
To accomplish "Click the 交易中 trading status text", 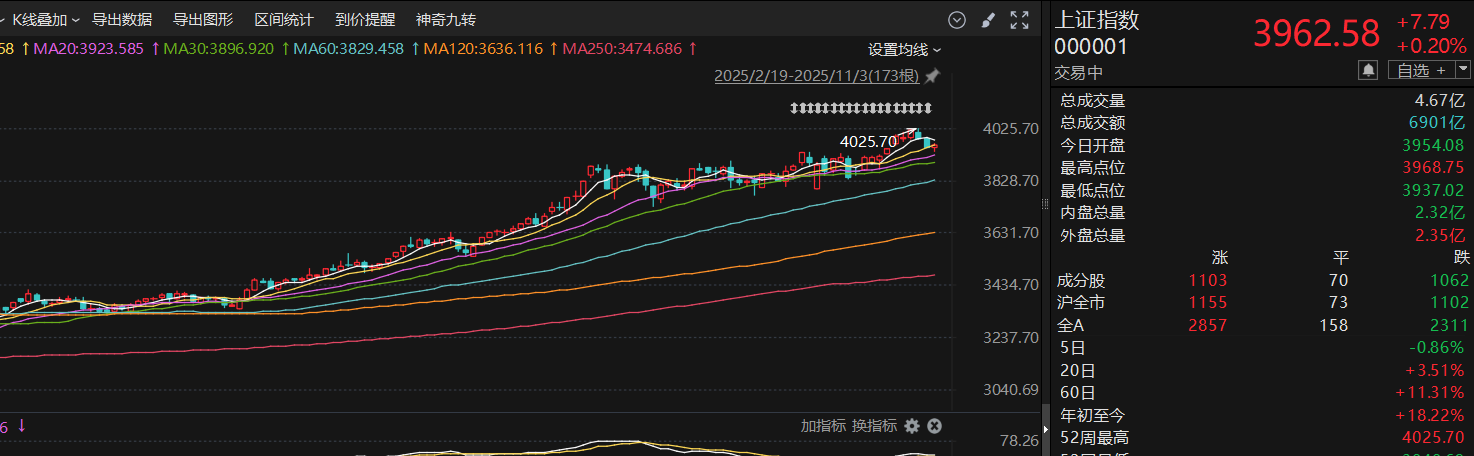I will click(x=1078, y=72).
